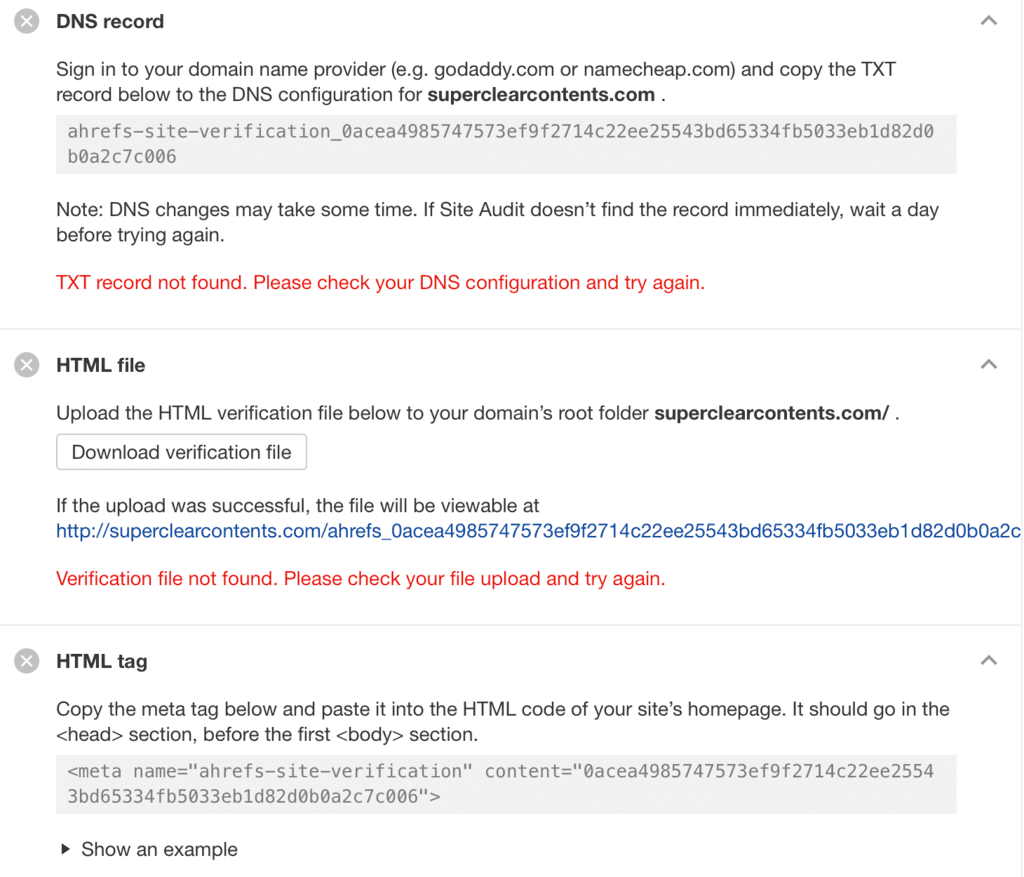Click the red TXT record not found error

click(380, 283)
